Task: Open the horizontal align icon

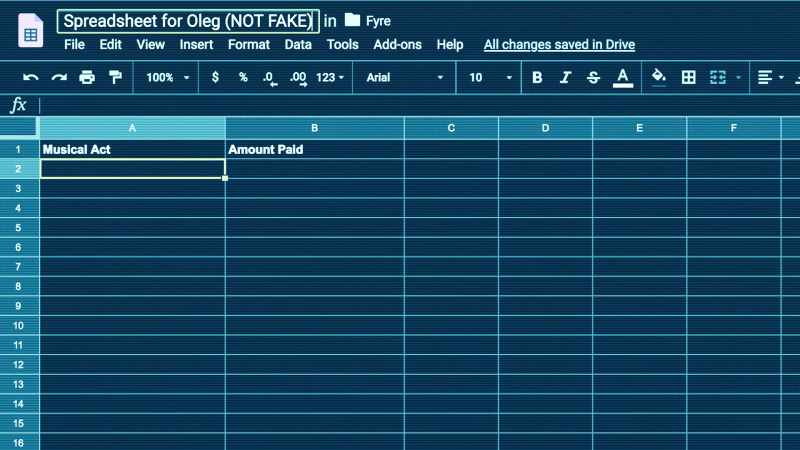Action: tap(765, 78)
